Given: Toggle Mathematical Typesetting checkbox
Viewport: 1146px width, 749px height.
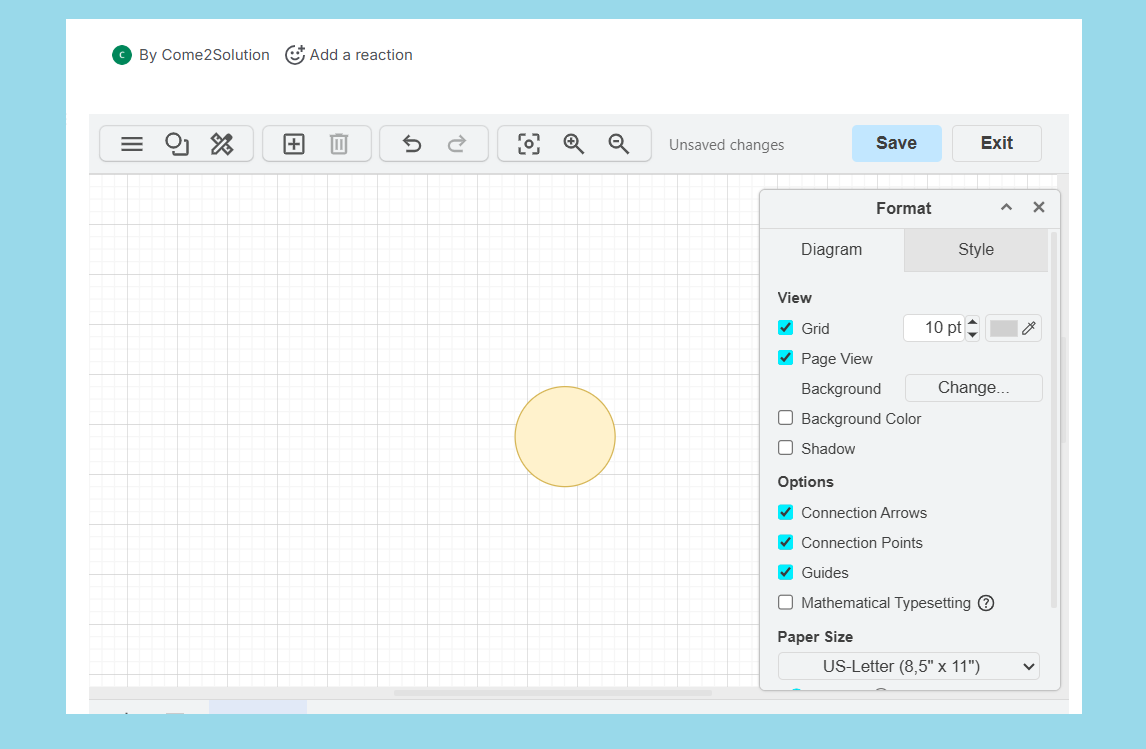Looking at the screenshot, I should [x=786, y=602].
